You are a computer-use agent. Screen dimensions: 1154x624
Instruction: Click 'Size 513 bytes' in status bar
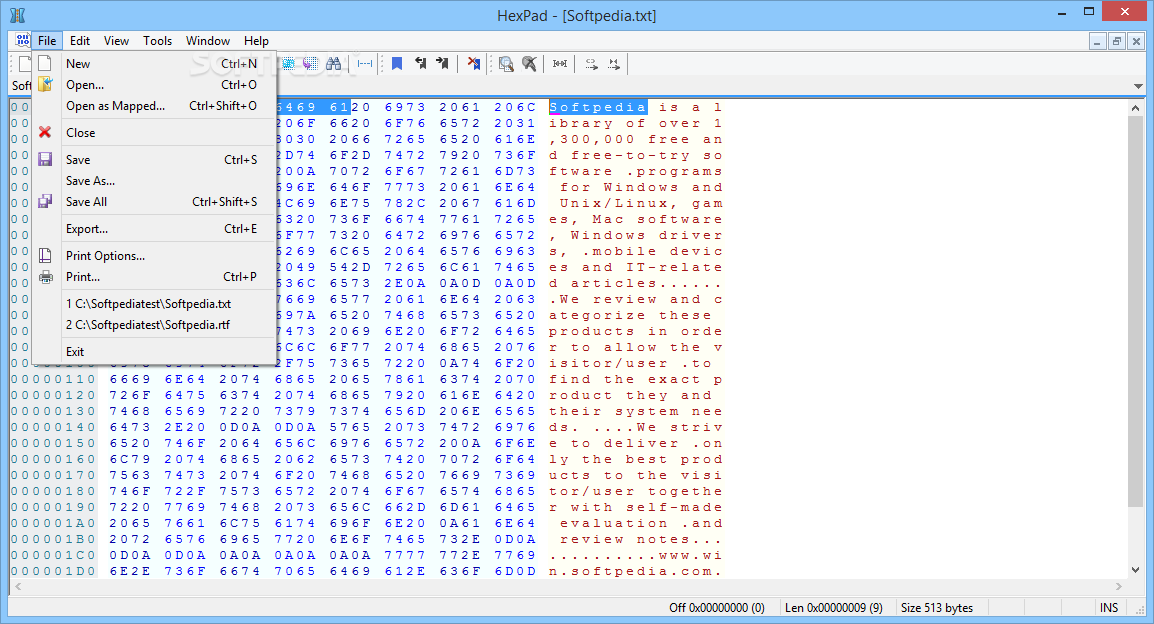coord(937,608)
